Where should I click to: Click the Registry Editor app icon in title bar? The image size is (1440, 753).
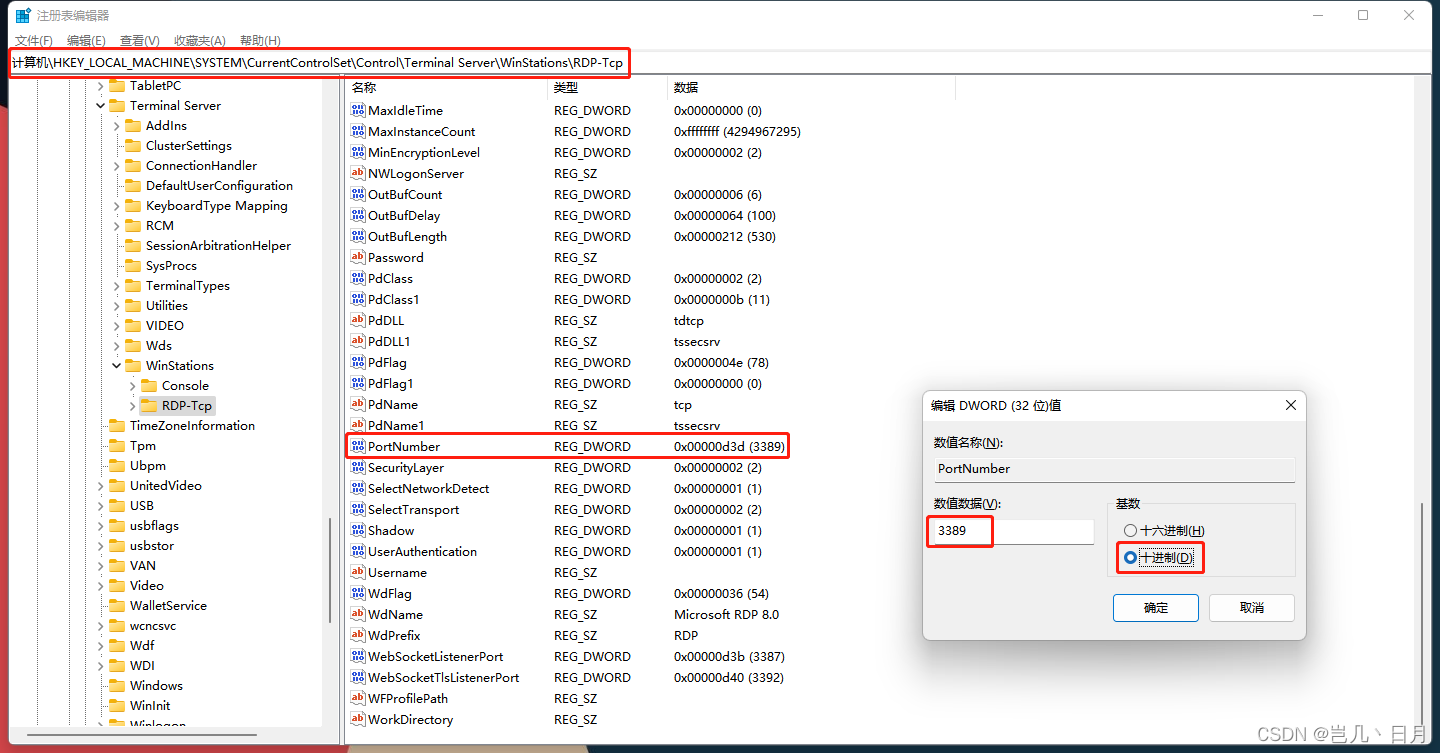point(22,15)
